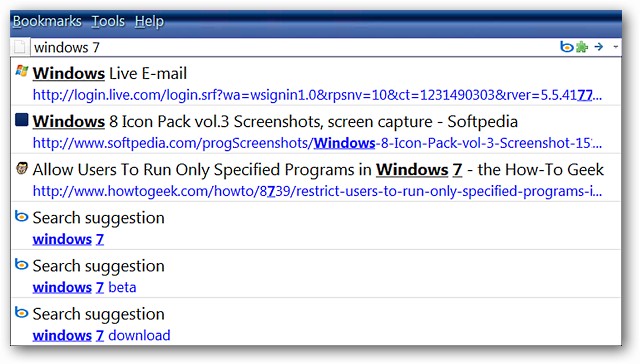Select Windows 8 Icon Pack Softpedia result
The image size is (640, 364).
(275, 122)
